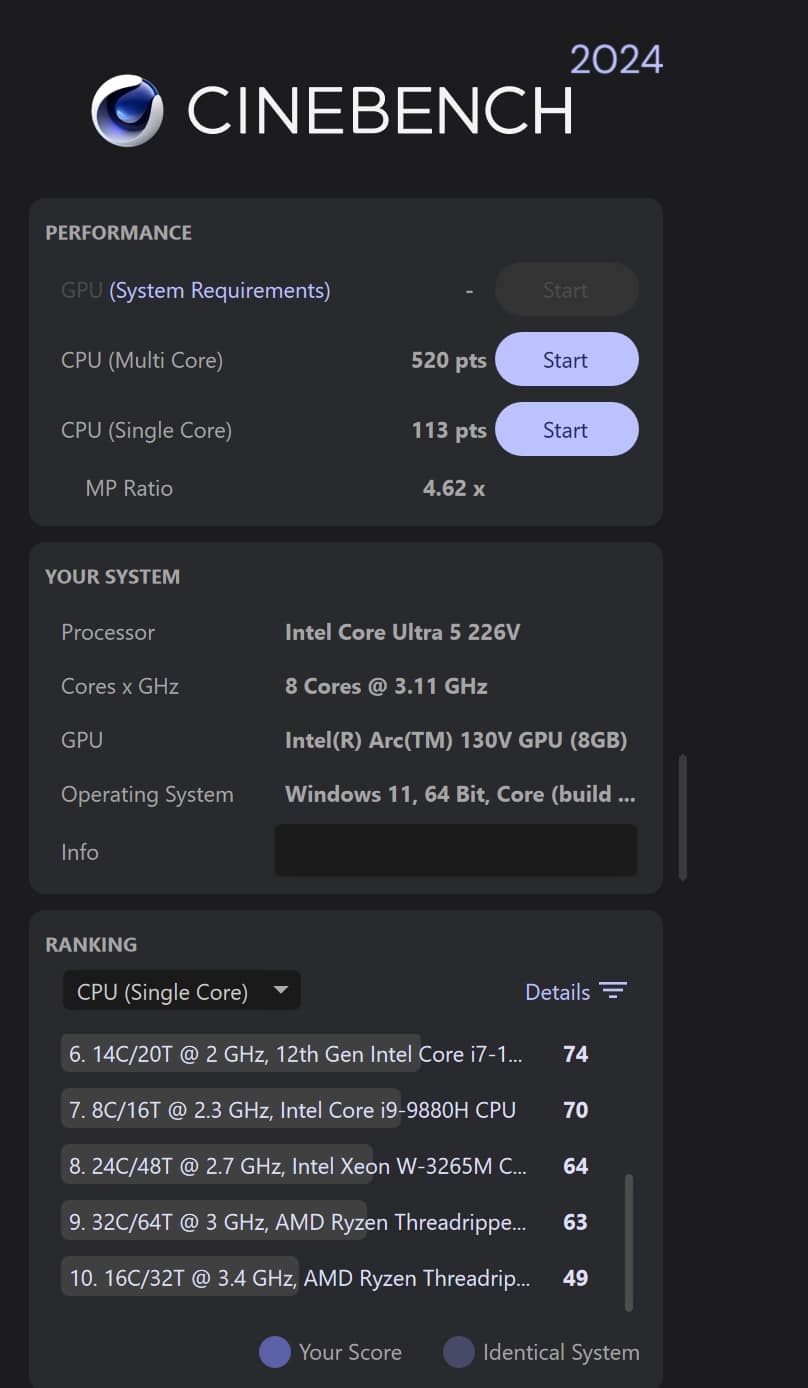Click the Identical System legend circle
Screen dimensions: 808x1388
click(x=459, y=1352)
